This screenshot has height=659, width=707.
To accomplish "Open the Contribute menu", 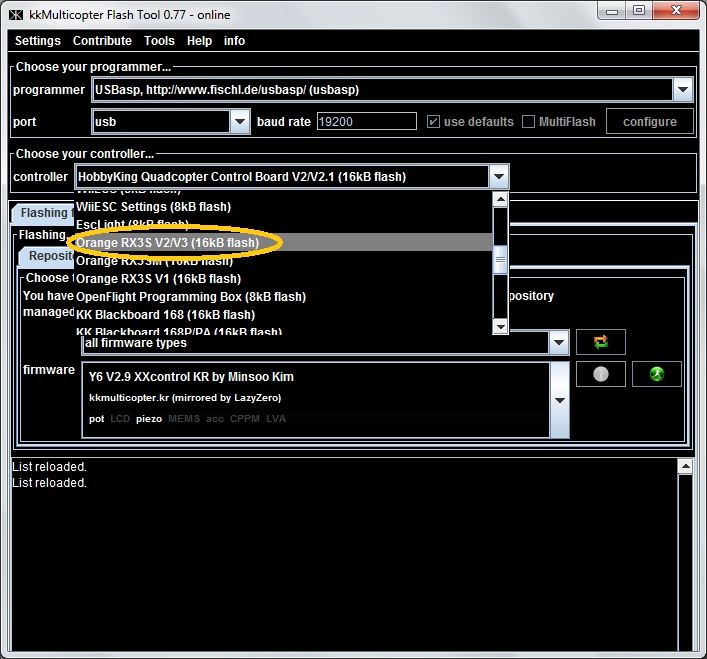I will coord(102,41).
